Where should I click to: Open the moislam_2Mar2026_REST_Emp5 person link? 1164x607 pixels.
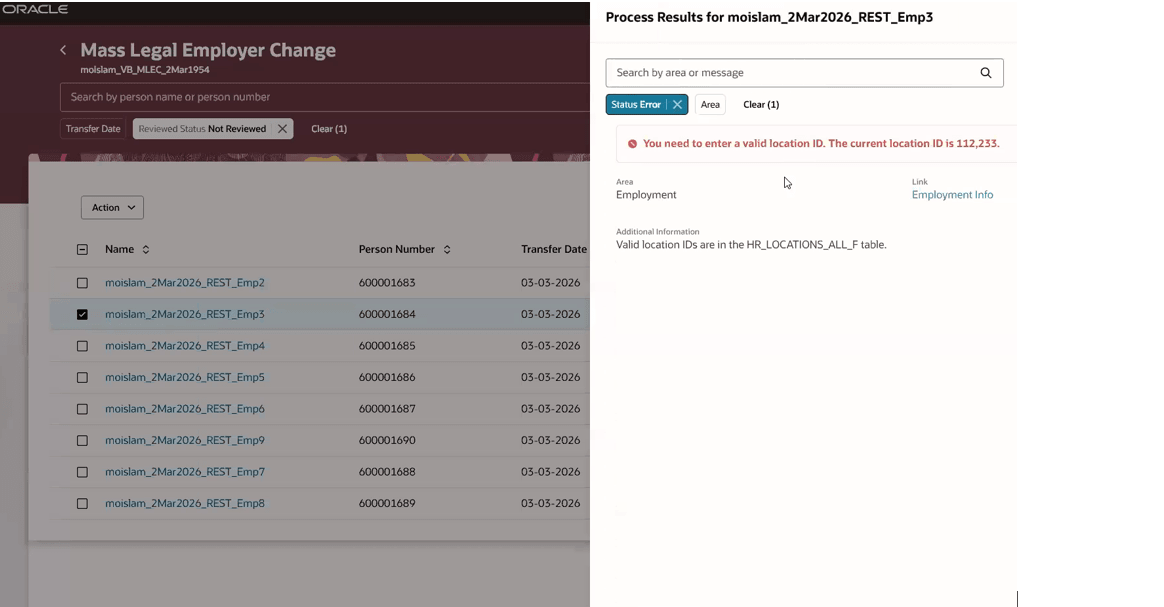click(185, 378)
